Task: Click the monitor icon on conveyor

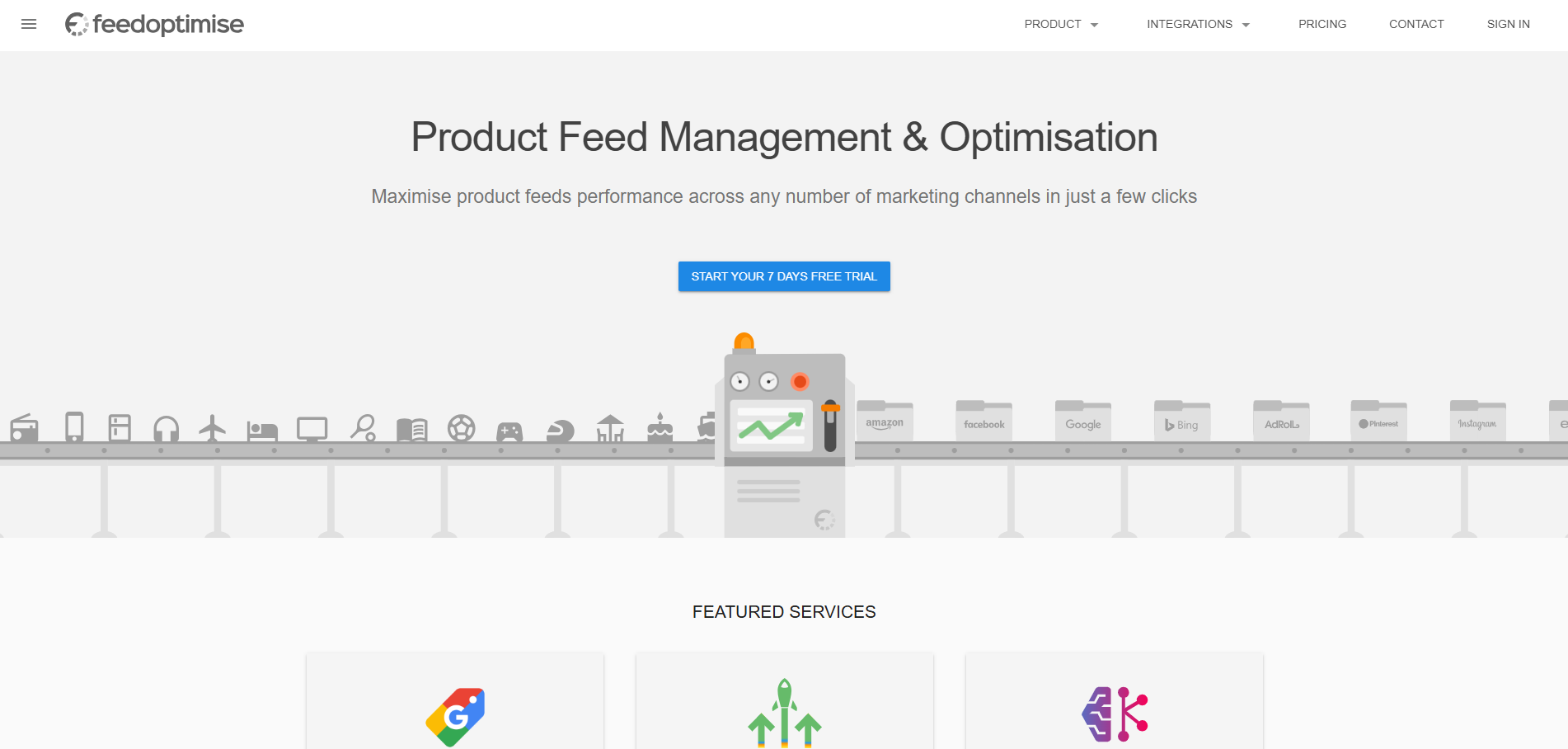Action: (312, 429)
